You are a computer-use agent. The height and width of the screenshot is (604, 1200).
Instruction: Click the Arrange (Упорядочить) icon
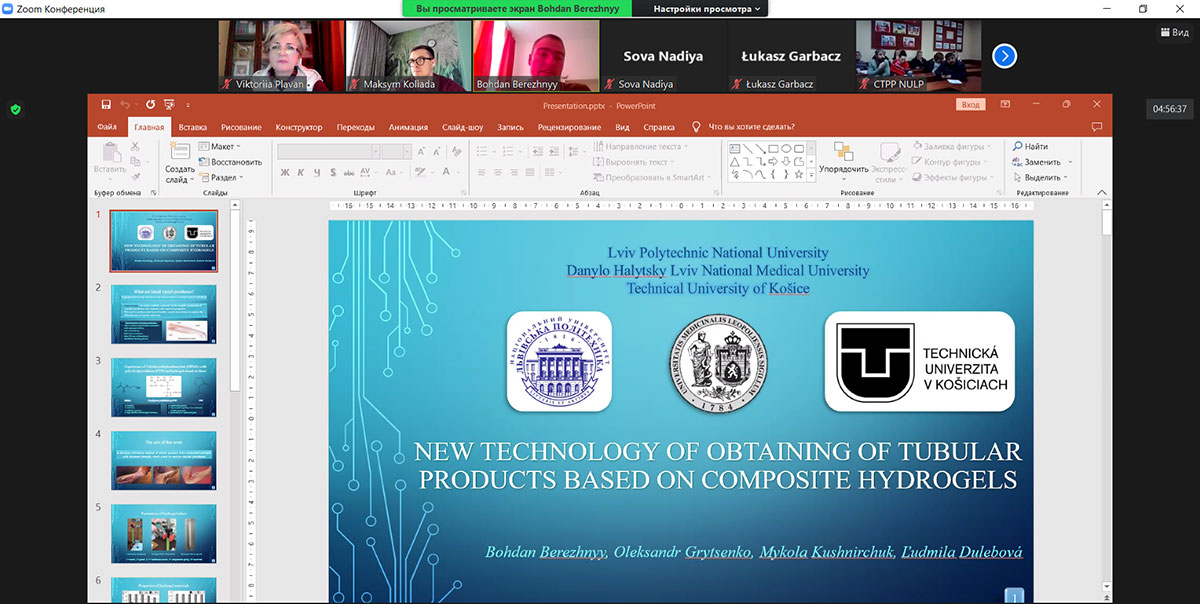[842, 151]
